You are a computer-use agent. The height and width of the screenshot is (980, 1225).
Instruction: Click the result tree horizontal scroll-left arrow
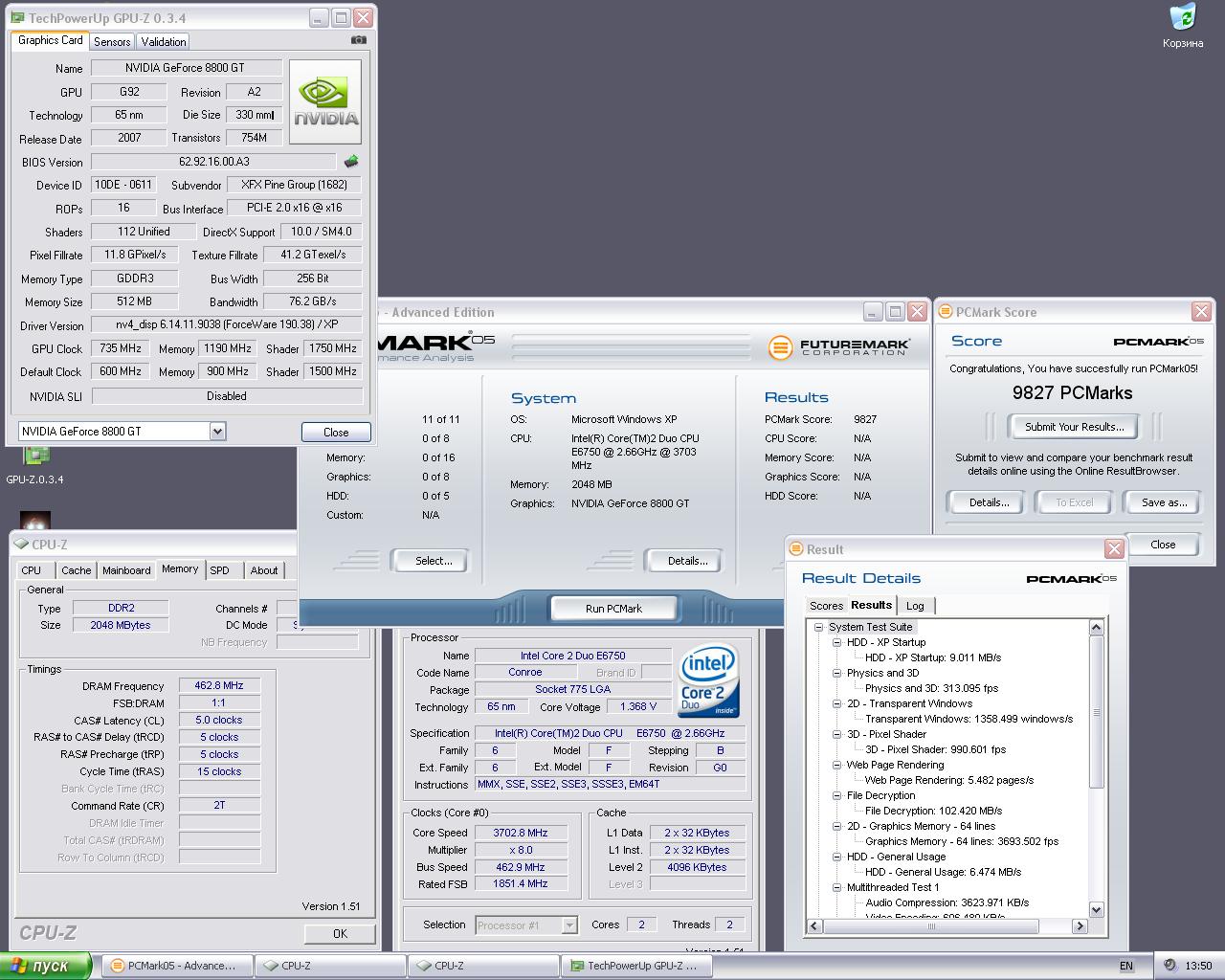coord(815,925)
